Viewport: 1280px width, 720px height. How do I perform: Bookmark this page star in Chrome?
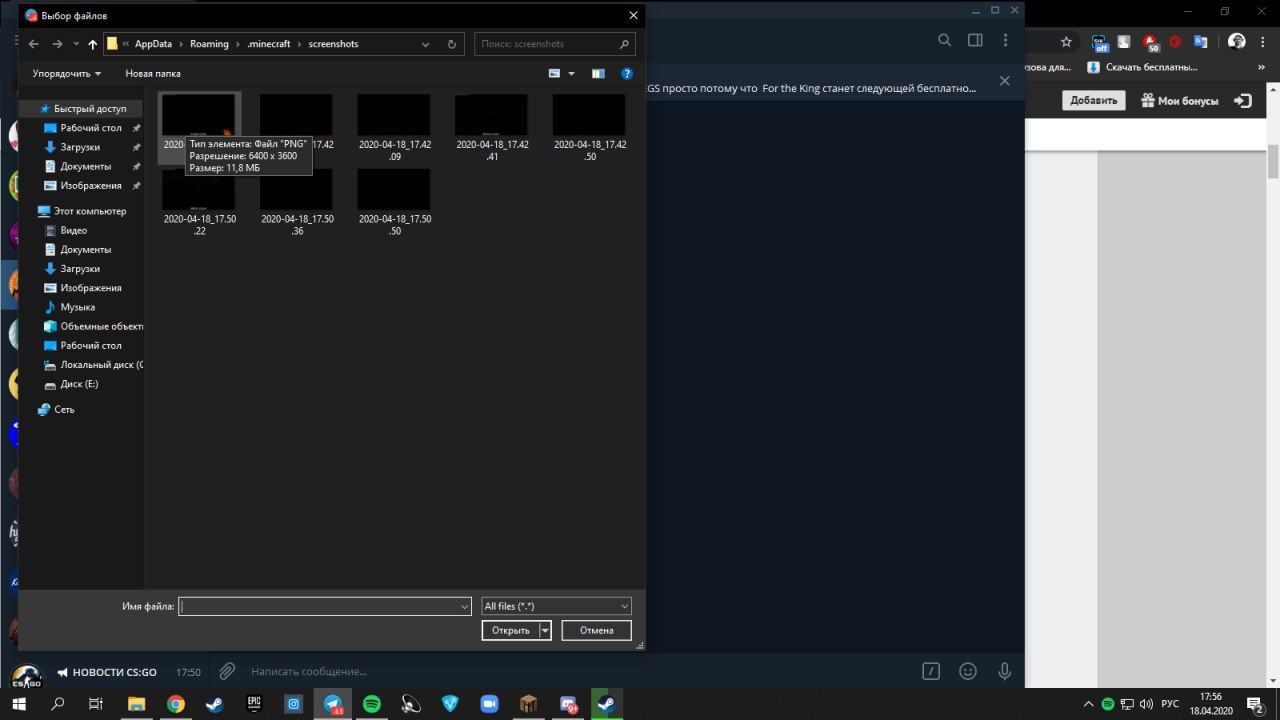click(1066, 42)
